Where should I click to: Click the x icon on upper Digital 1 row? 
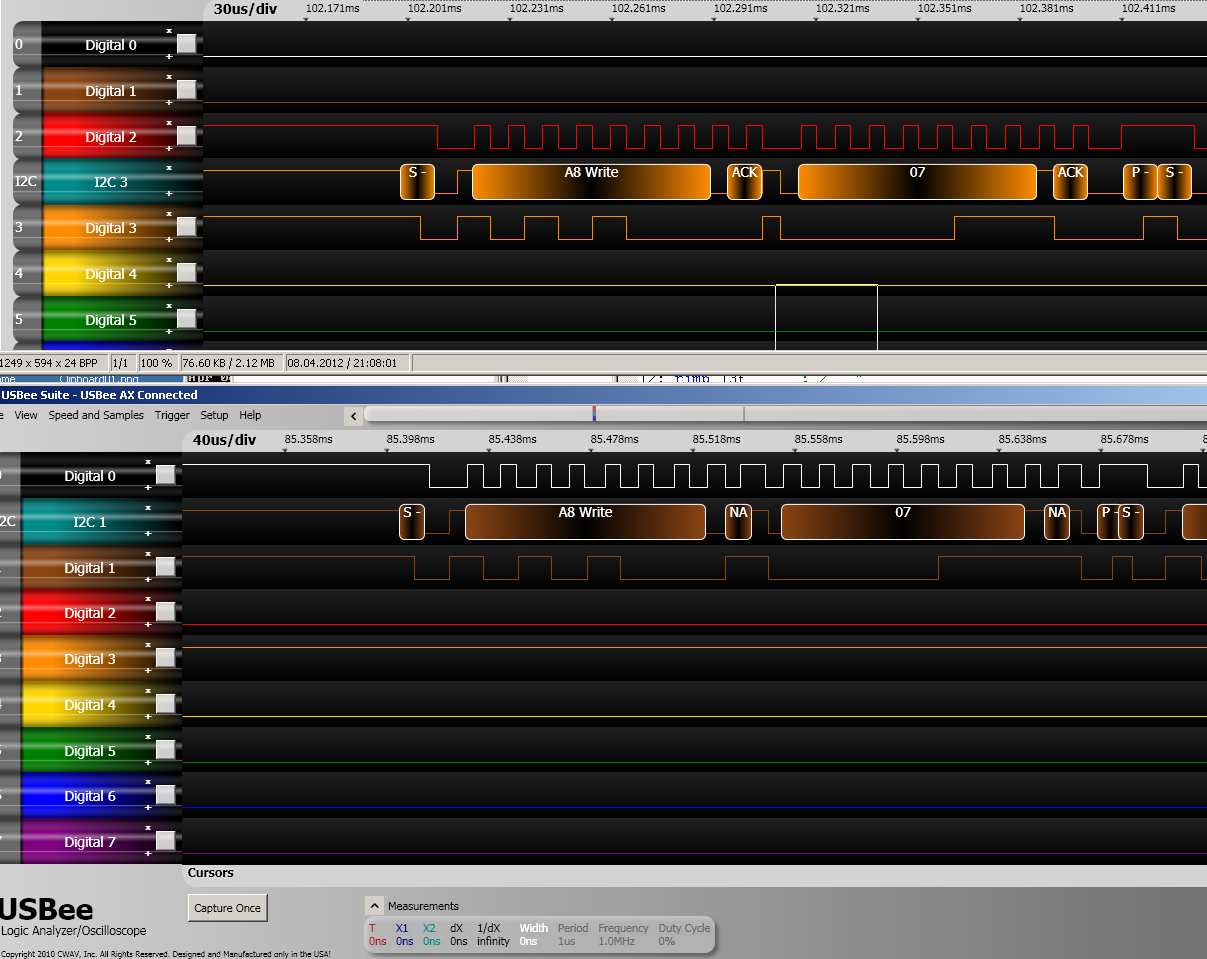point(169,77)
